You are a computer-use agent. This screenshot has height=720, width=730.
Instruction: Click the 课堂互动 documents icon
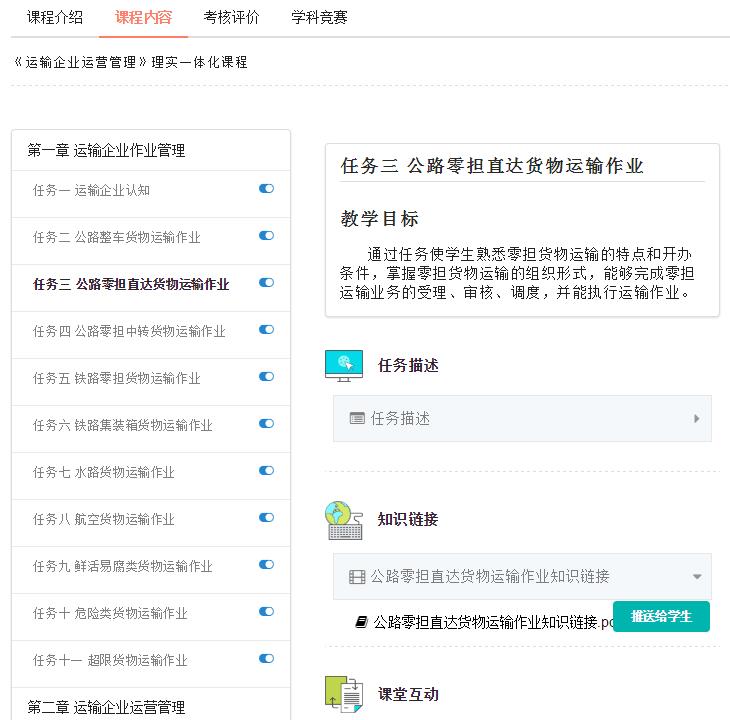coord(343,694)
